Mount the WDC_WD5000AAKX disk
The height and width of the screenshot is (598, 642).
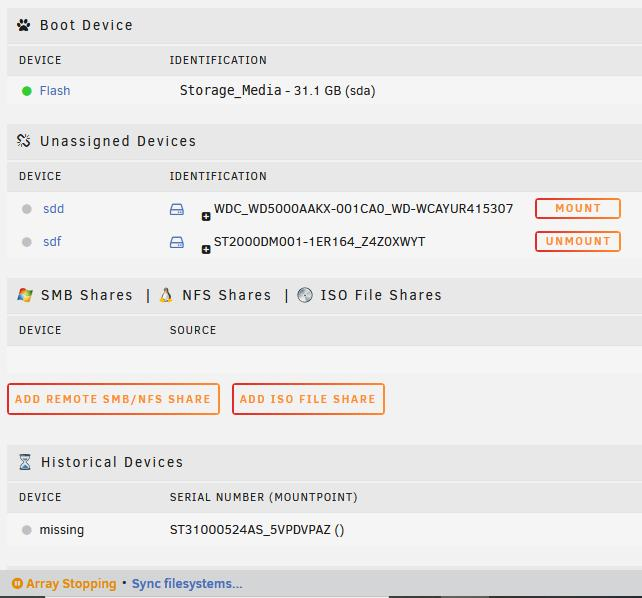578,208
